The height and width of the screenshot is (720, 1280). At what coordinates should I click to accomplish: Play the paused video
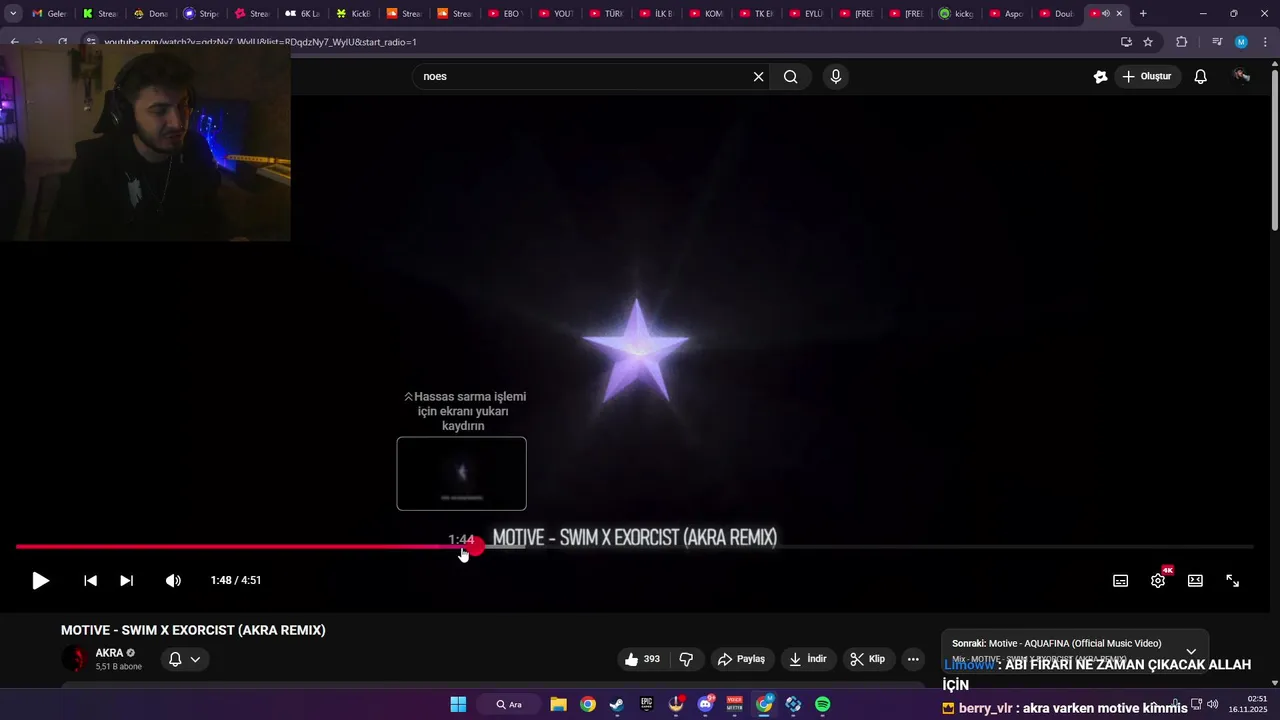point(40,581)
